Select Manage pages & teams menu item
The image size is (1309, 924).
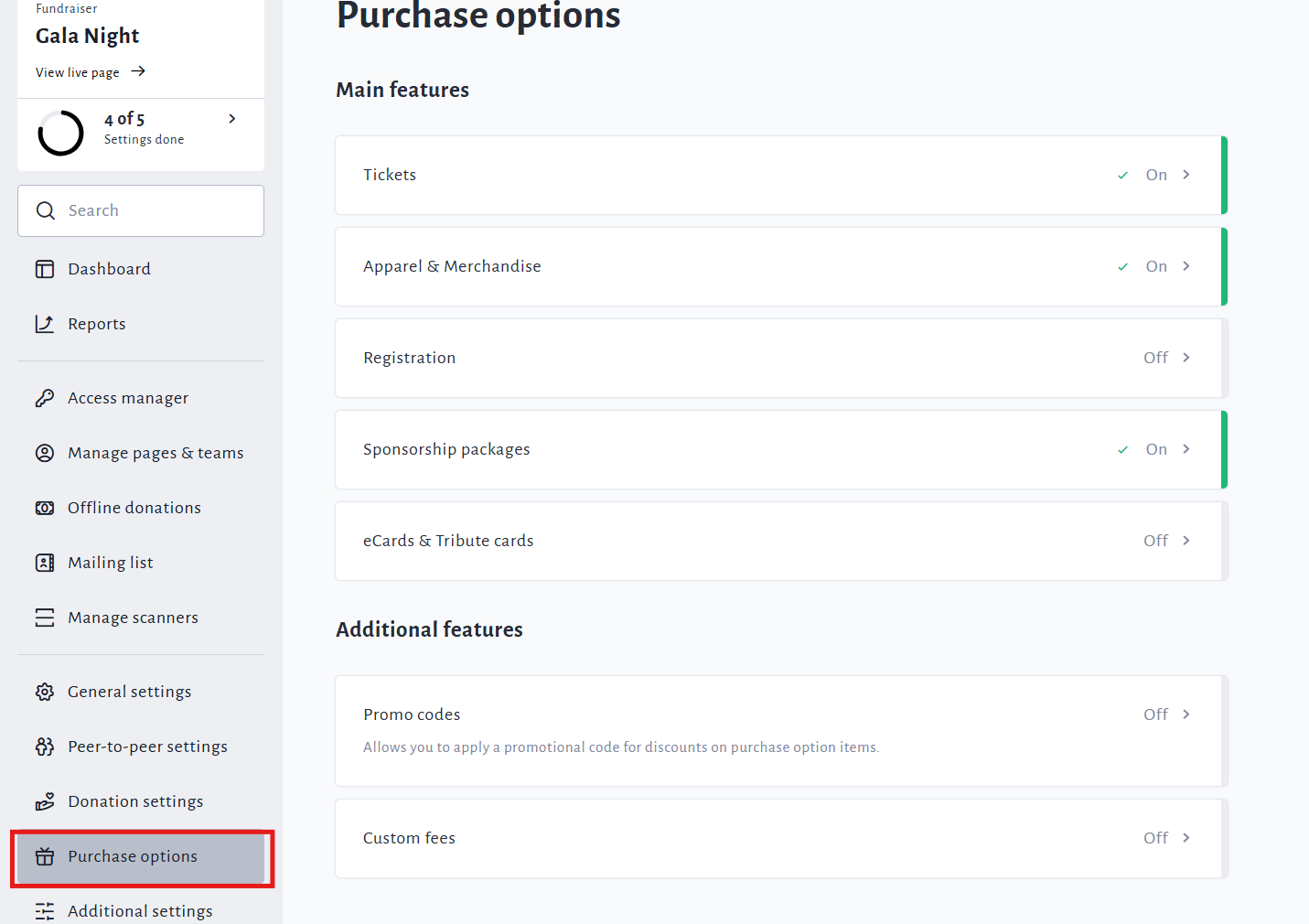tap(156, 453)
